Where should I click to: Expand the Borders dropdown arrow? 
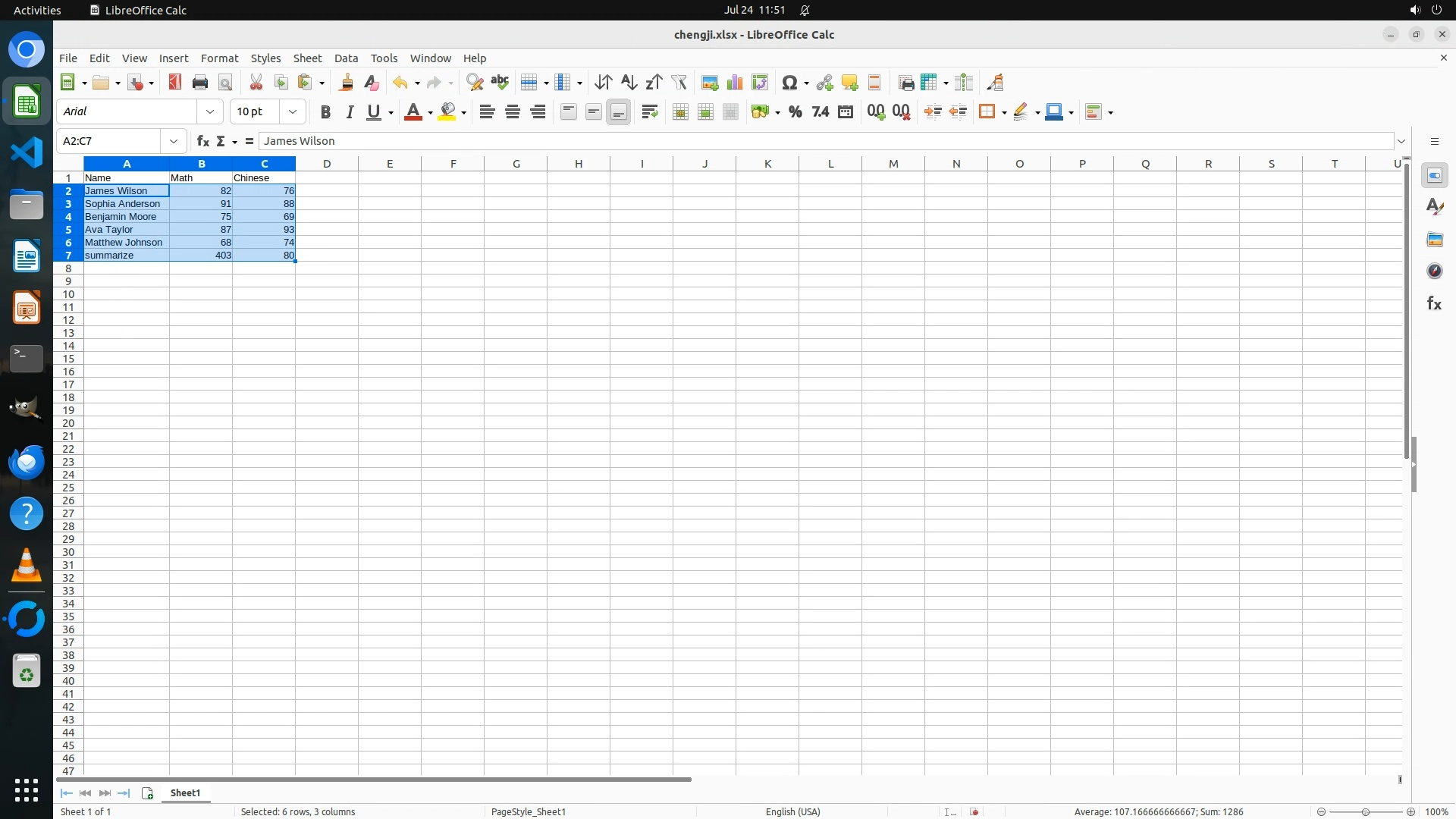(1004, 112)
